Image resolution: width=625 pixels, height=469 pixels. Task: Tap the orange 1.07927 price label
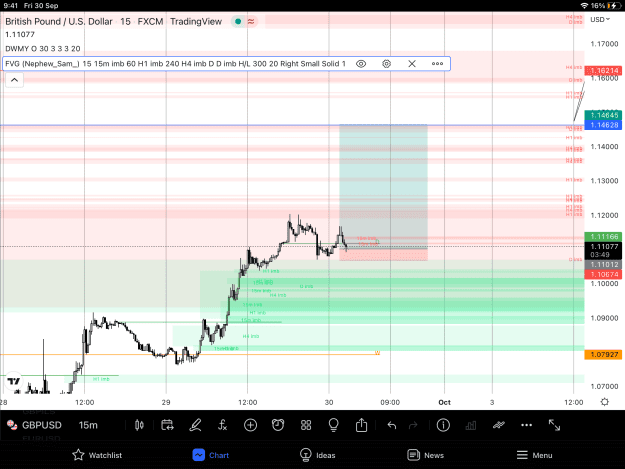point(603,354)
